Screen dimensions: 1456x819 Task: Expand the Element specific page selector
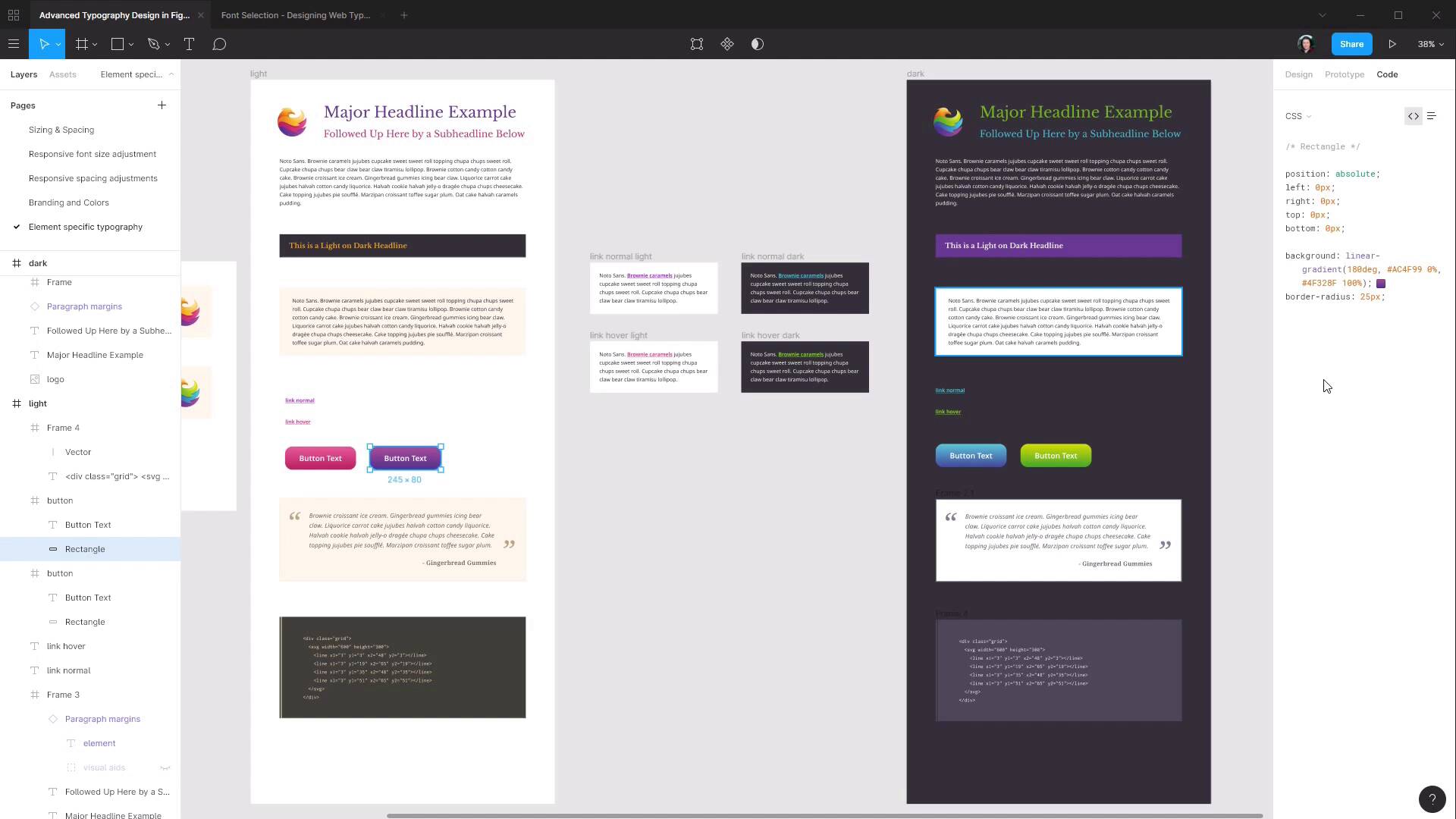tap(136, 74)
